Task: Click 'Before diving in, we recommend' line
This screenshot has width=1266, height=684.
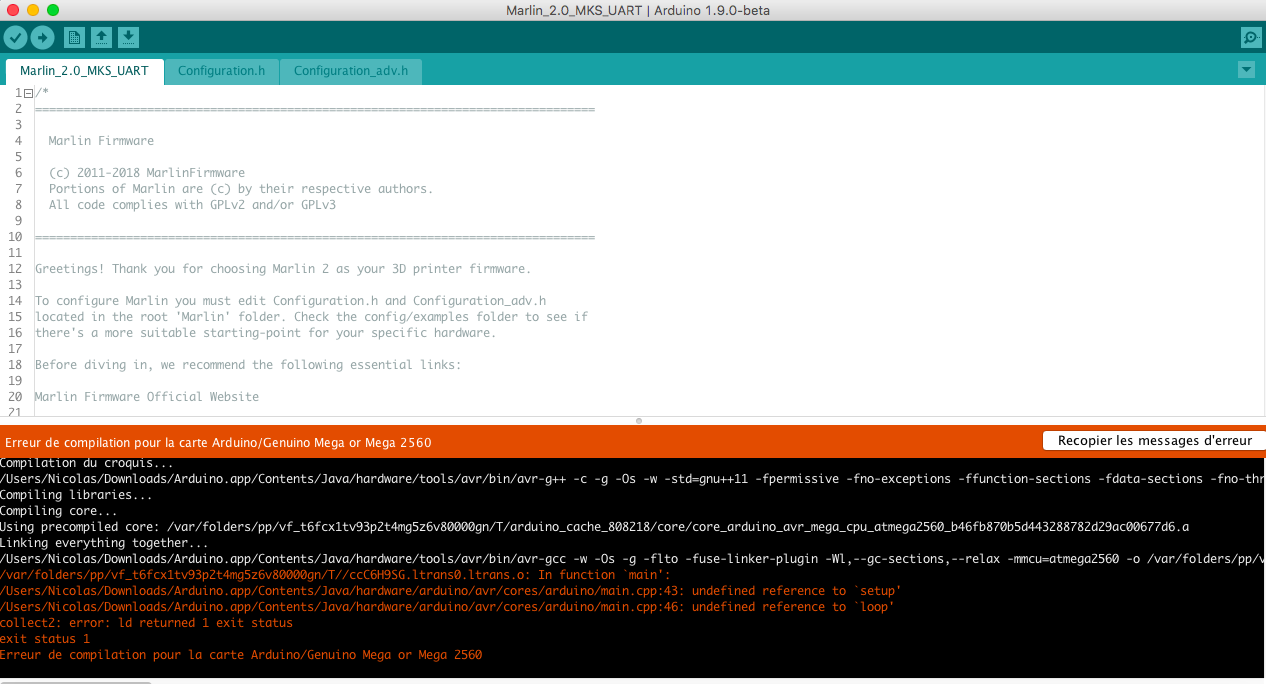Action: (248, 365)
